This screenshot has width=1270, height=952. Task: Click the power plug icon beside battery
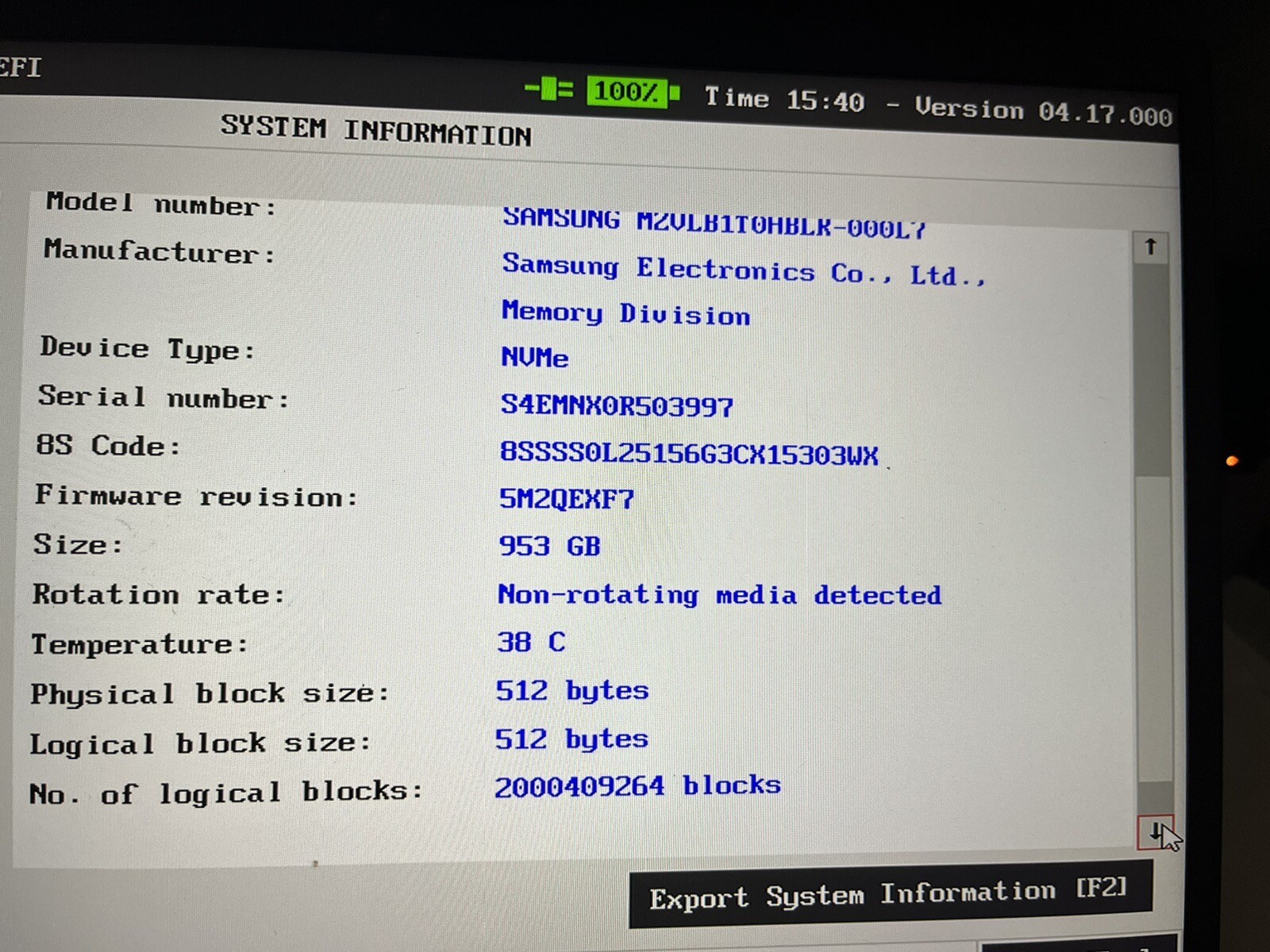548,88
